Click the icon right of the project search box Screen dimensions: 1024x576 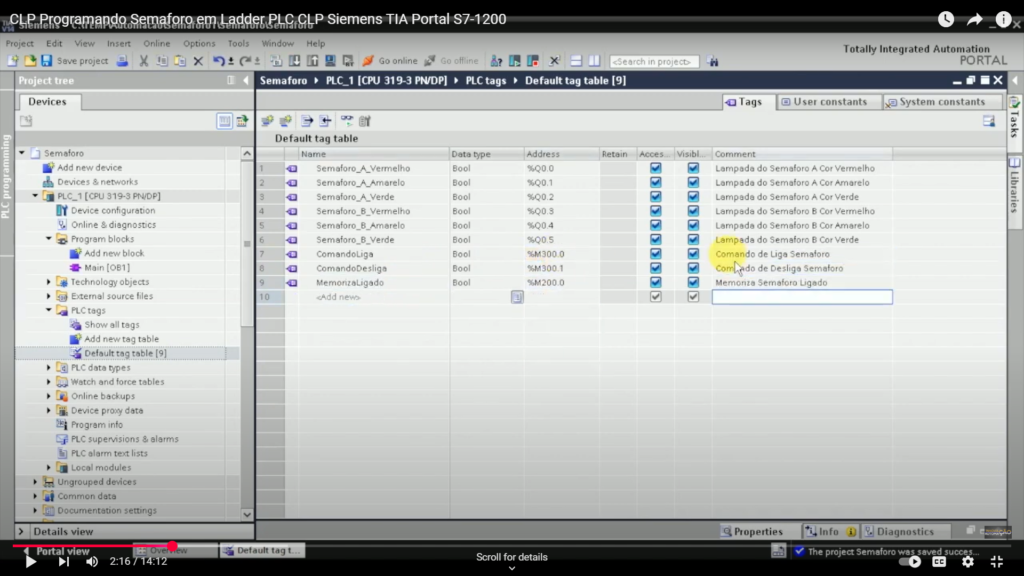[x=712, y=61]
